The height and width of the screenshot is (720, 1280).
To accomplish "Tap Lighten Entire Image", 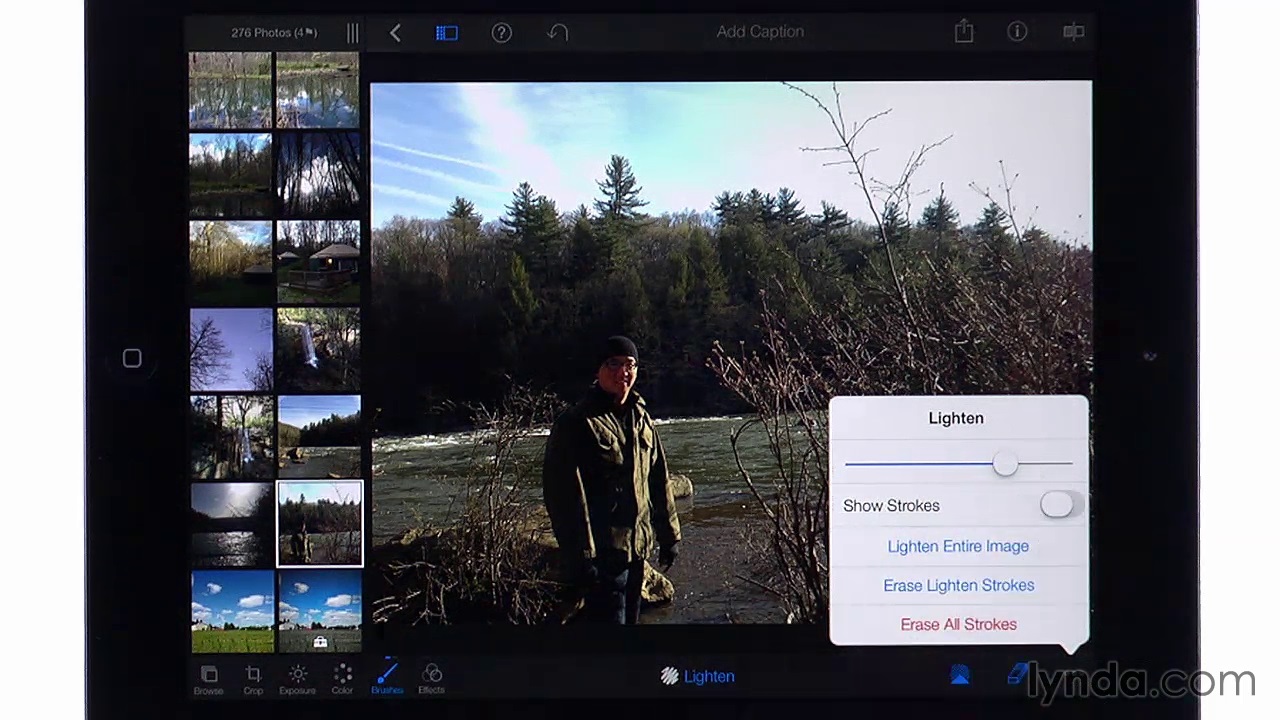I will [958, 546].
